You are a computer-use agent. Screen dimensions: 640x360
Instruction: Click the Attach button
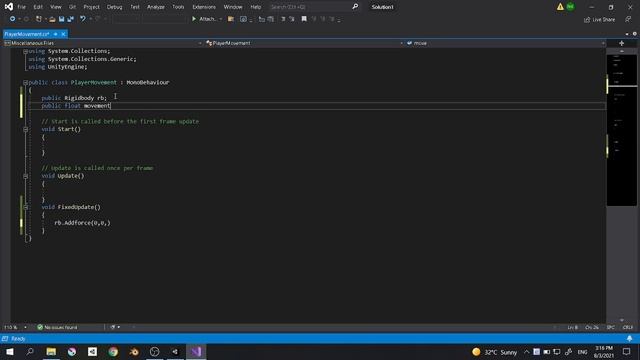click(207, 19)
